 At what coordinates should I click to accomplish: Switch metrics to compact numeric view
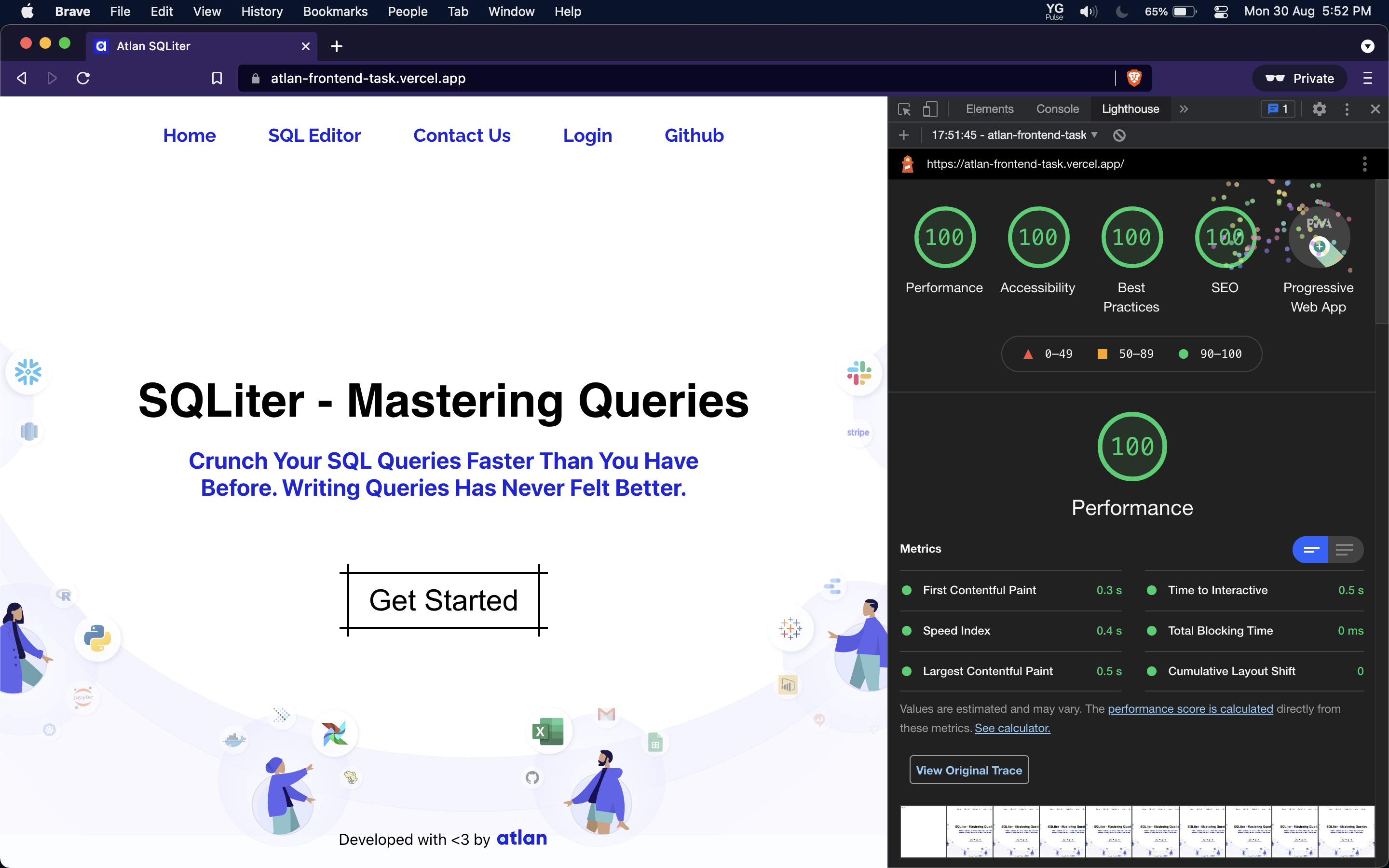pyautogui.click(x=1310, y=549)
